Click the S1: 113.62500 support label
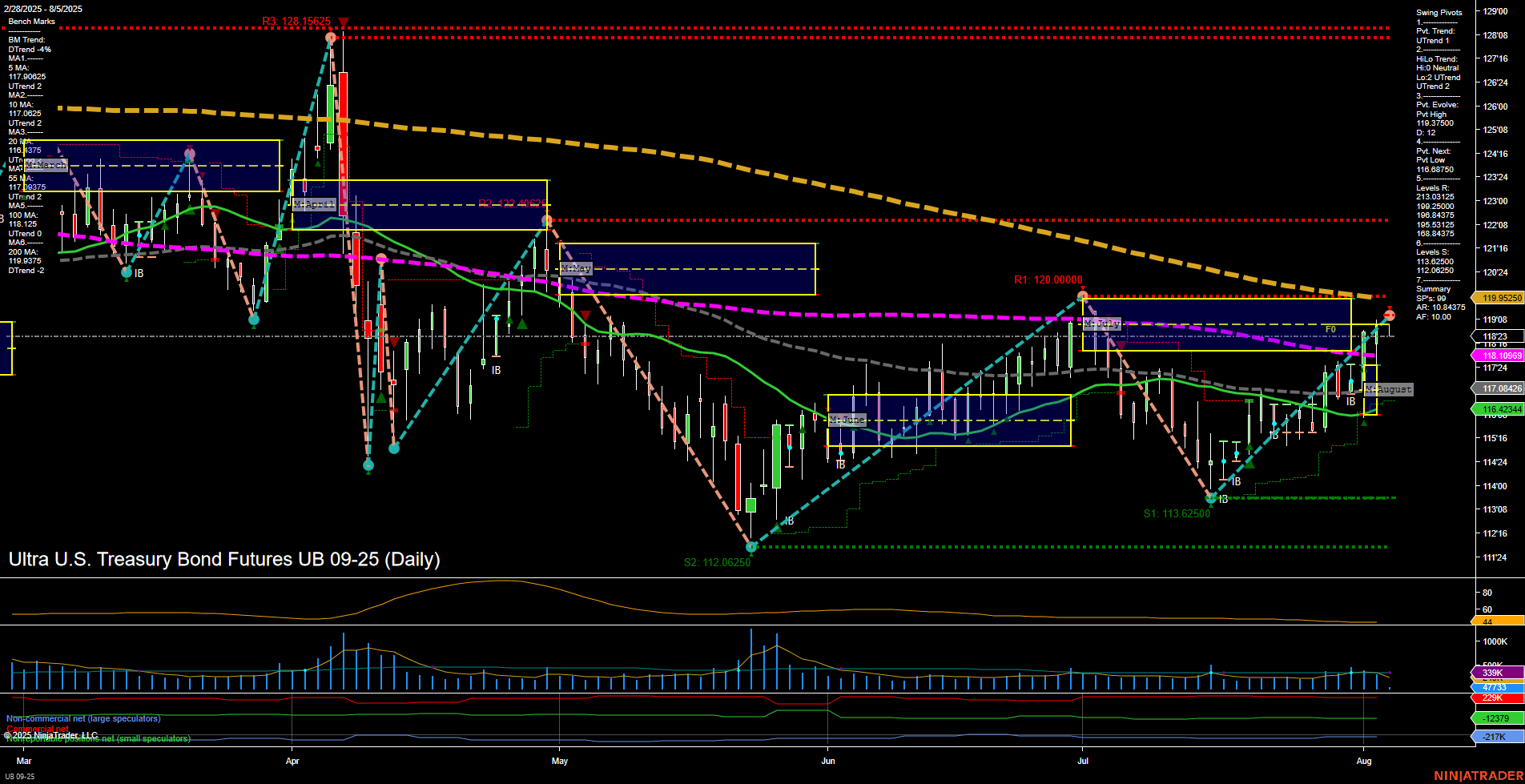 tap(1177, 513)
